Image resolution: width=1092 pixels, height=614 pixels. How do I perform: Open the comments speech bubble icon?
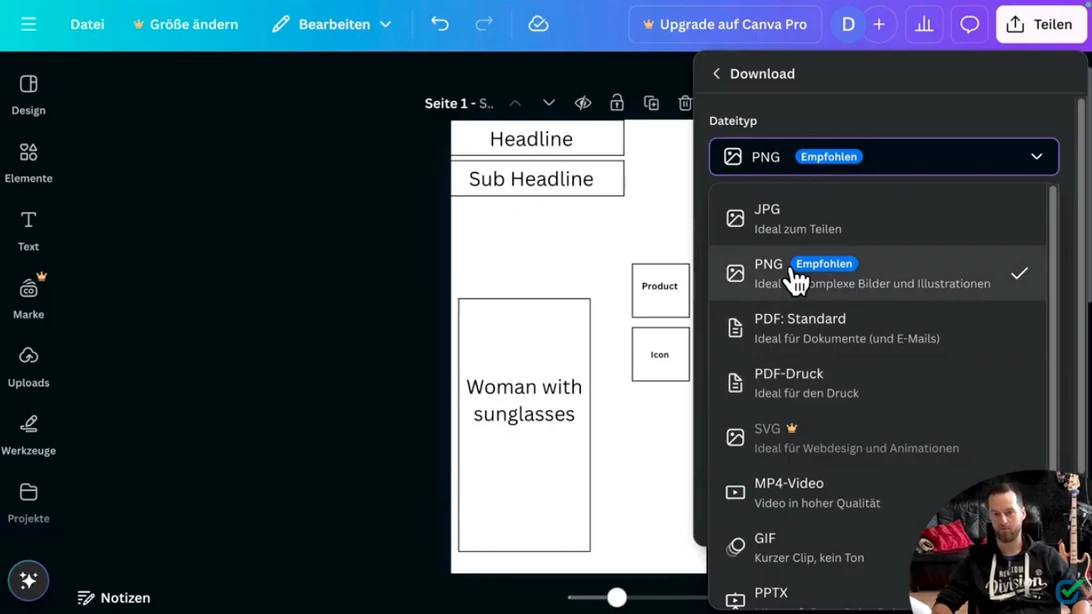(x=969, y=24)
